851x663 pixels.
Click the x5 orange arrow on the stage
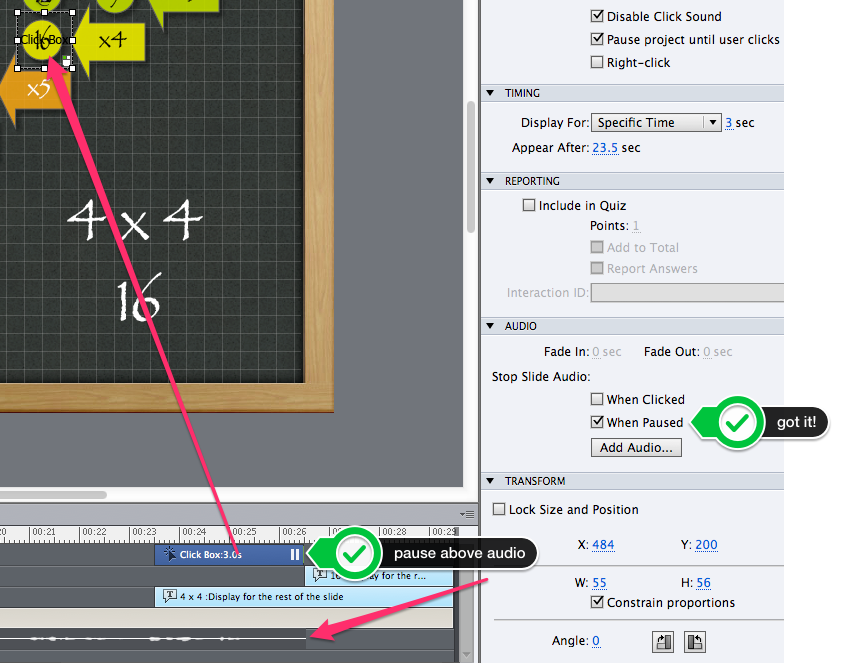(x=35, y=90)
